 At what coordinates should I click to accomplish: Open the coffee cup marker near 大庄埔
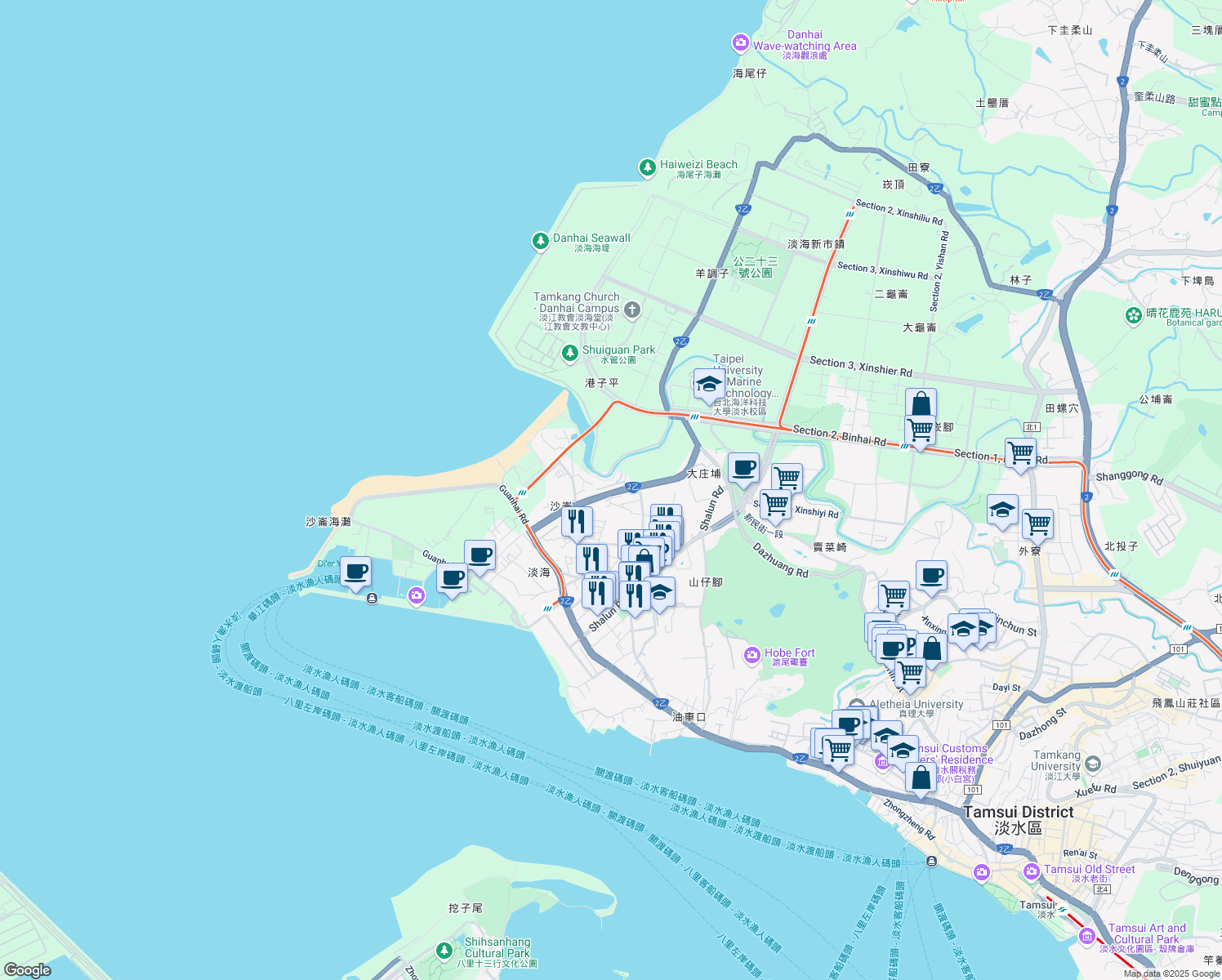point(743,470)
